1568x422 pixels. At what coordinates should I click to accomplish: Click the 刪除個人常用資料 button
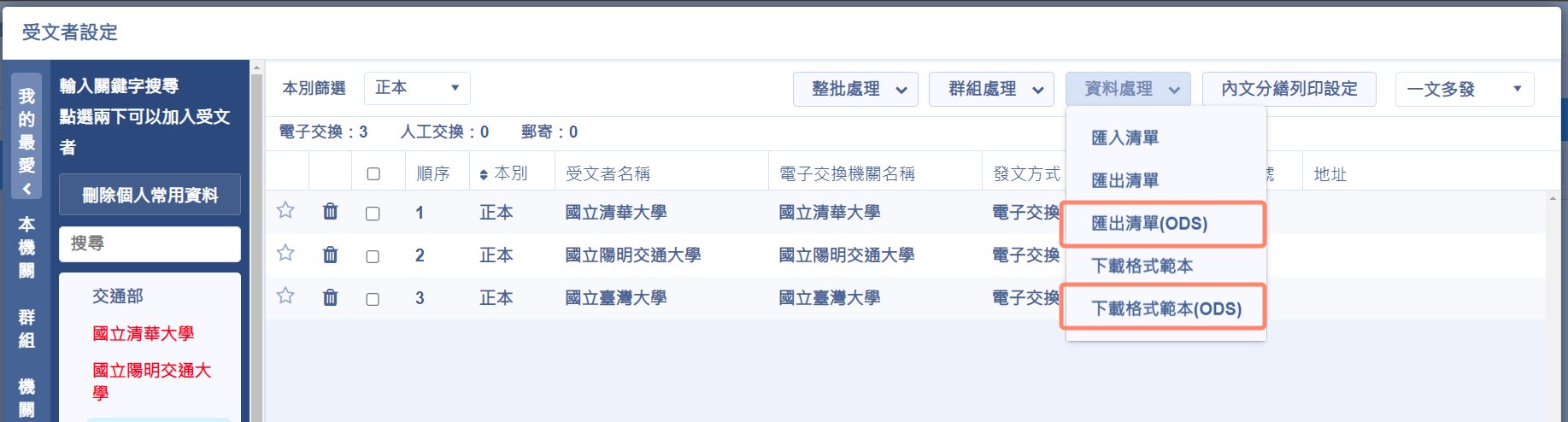[150, 195]
